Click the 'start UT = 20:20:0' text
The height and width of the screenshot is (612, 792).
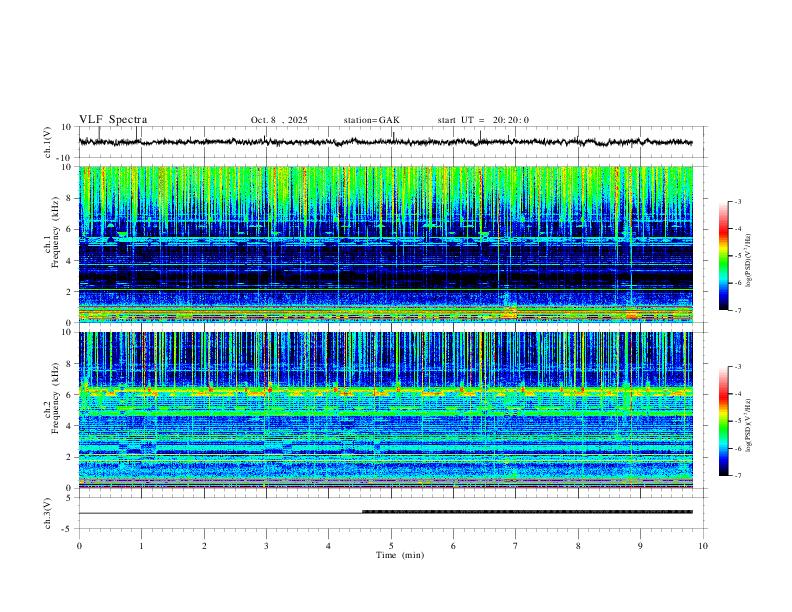[x=483, y=120]
